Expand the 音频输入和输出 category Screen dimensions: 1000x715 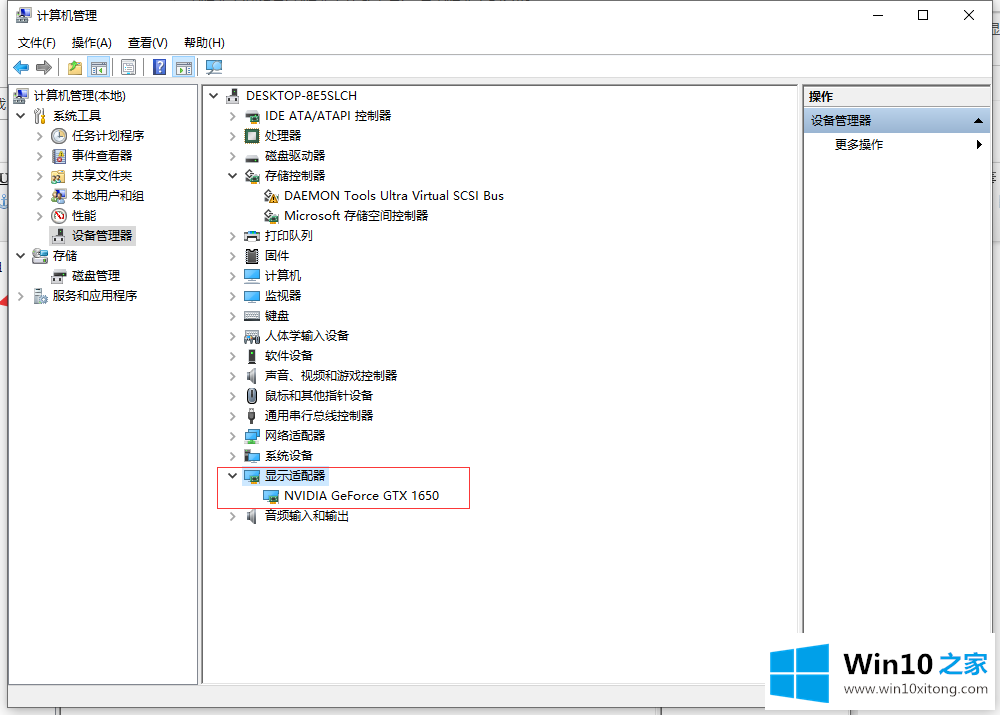coord(233,516)
